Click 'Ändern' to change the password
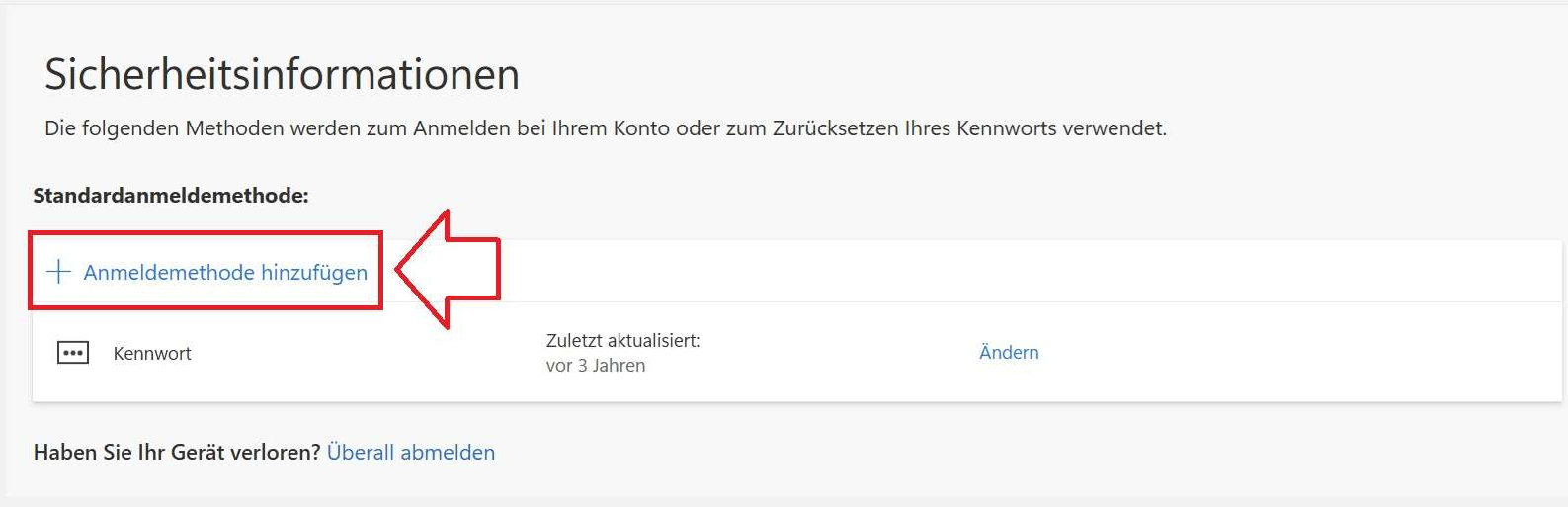This screenshot has height=507, width=1568. click(x=1009, y=353)
